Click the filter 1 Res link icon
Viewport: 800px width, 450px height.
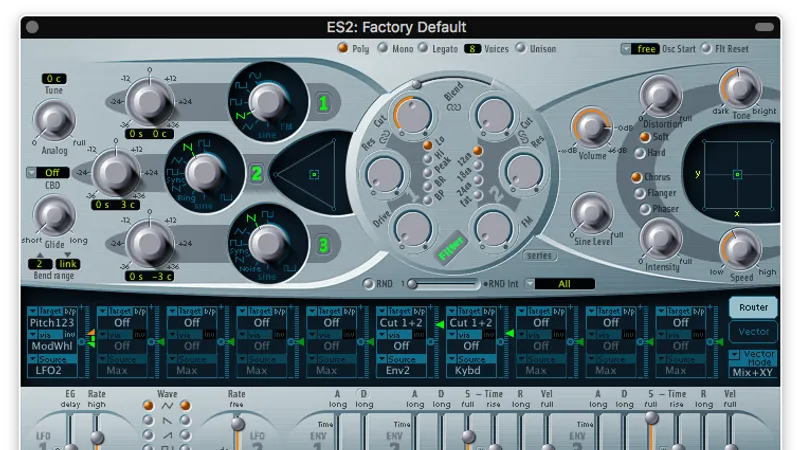[x=385, y=137]
